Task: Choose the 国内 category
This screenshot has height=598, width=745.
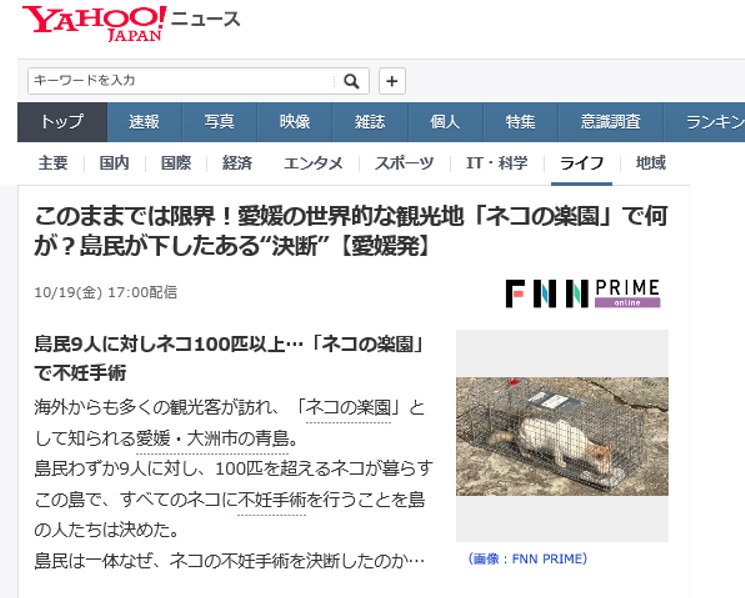Action: pos(114,163)
